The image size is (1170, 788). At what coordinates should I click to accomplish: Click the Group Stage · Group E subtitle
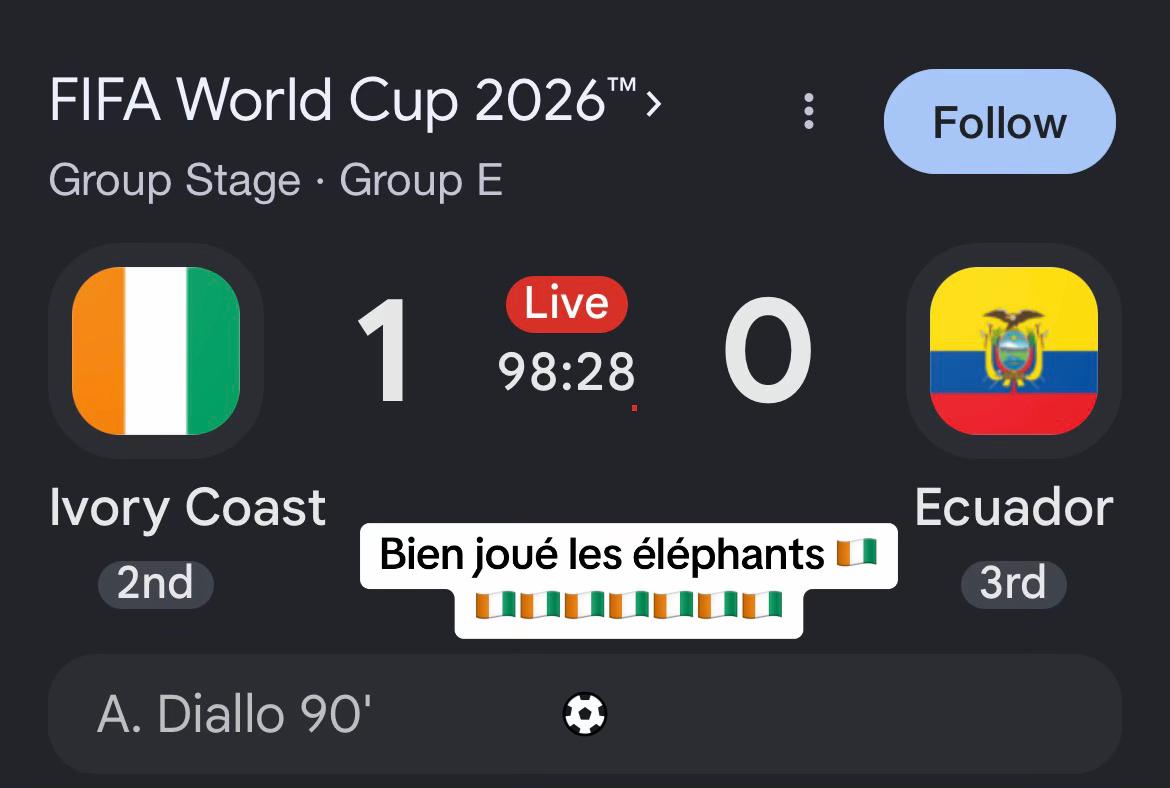(275, 181)
